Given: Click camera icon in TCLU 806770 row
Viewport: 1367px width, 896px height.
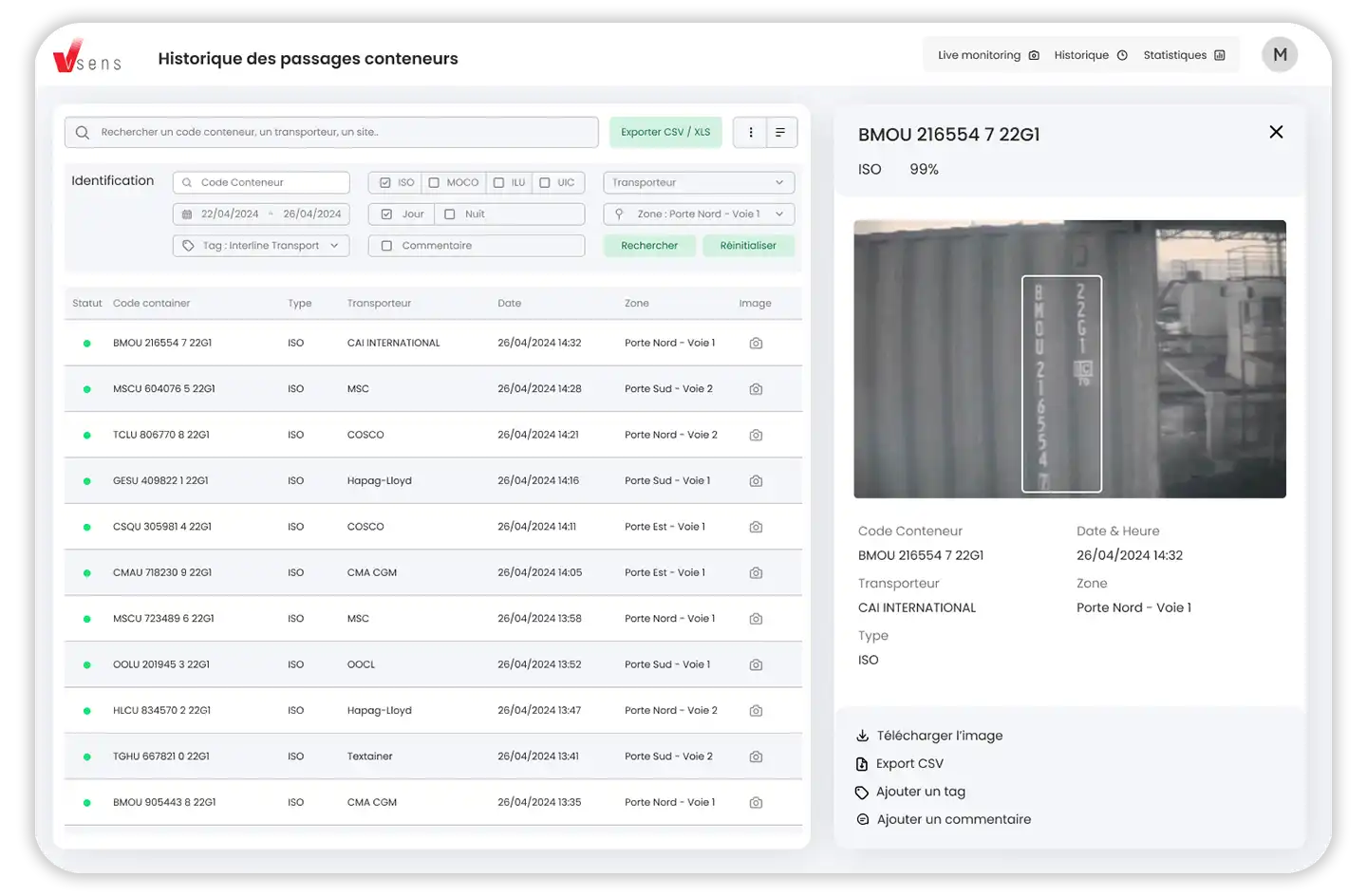Looking at the screenshot, I should [756, 435].
